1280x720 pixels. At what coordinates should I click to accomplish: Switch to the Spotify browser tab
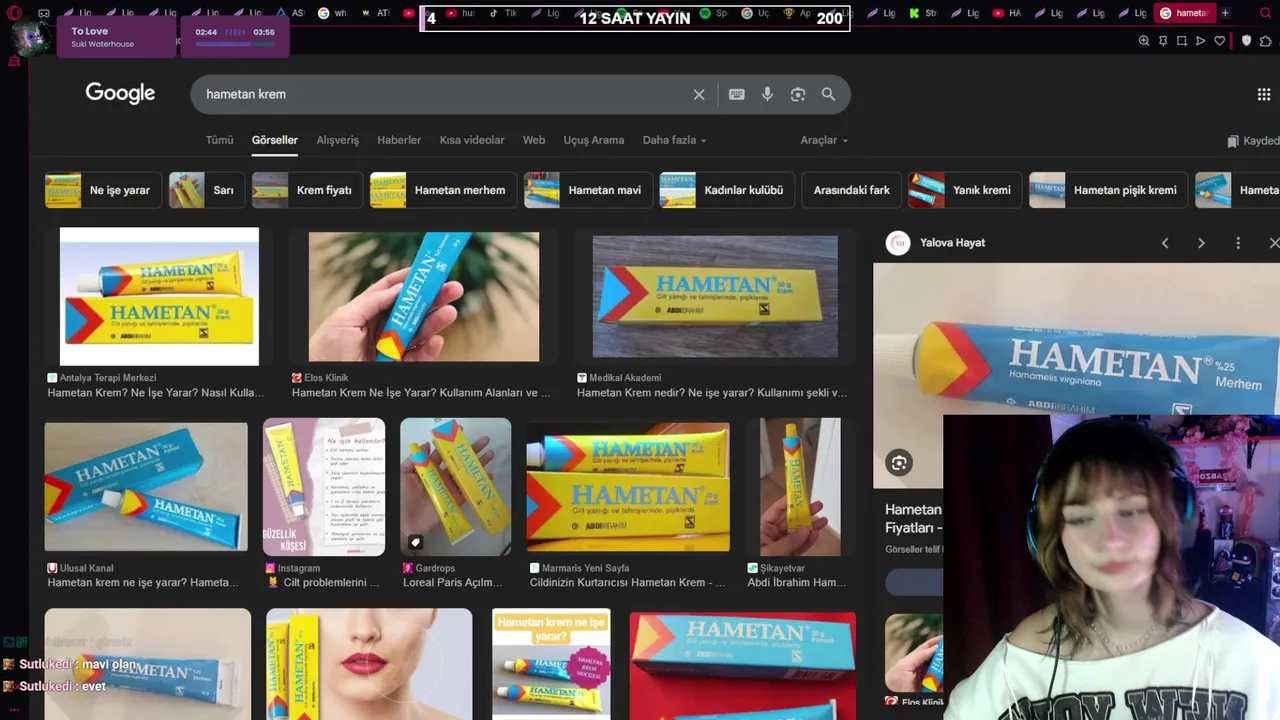[x=714, y=13]
